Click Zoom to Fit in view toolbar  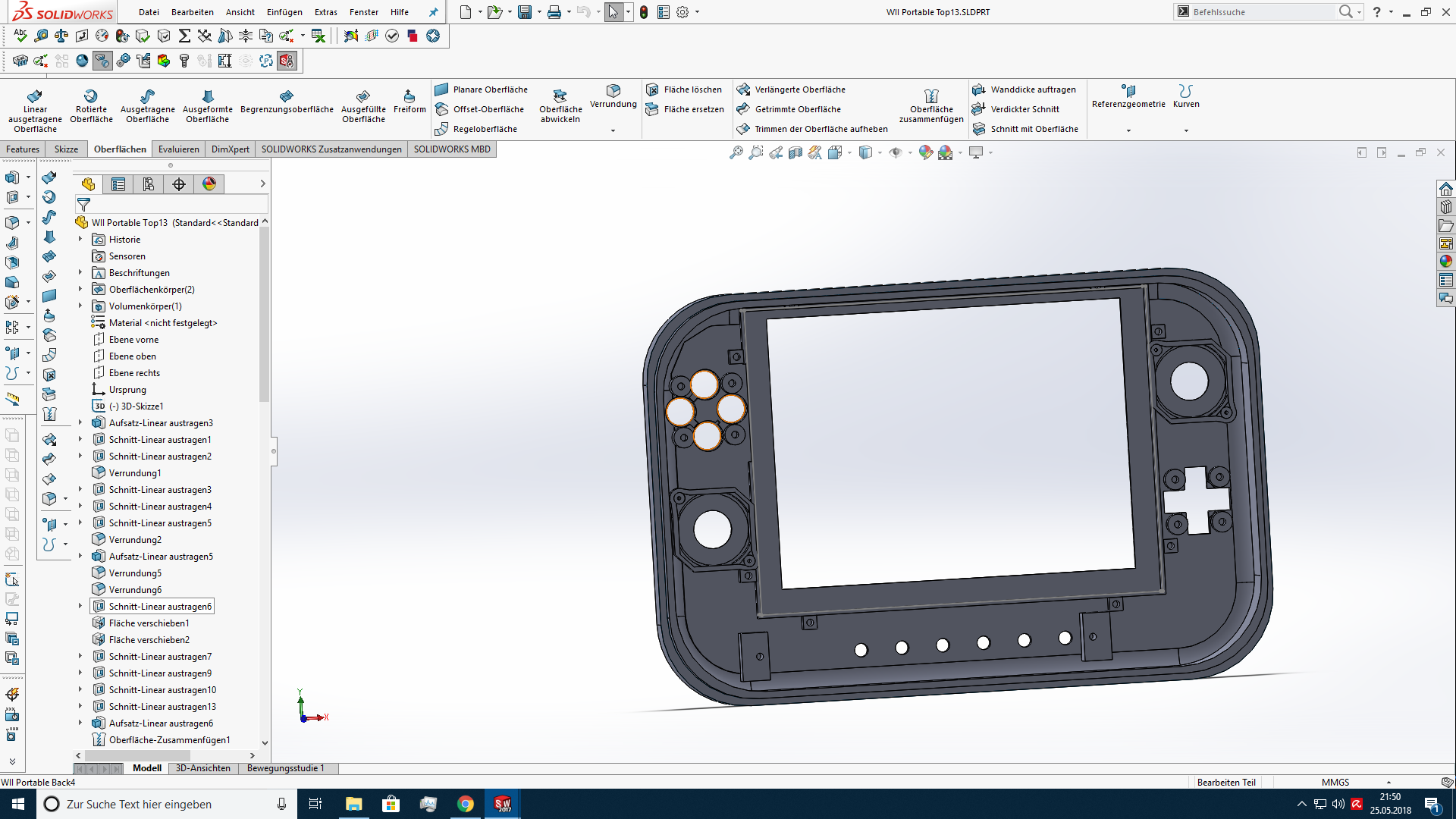736,153
